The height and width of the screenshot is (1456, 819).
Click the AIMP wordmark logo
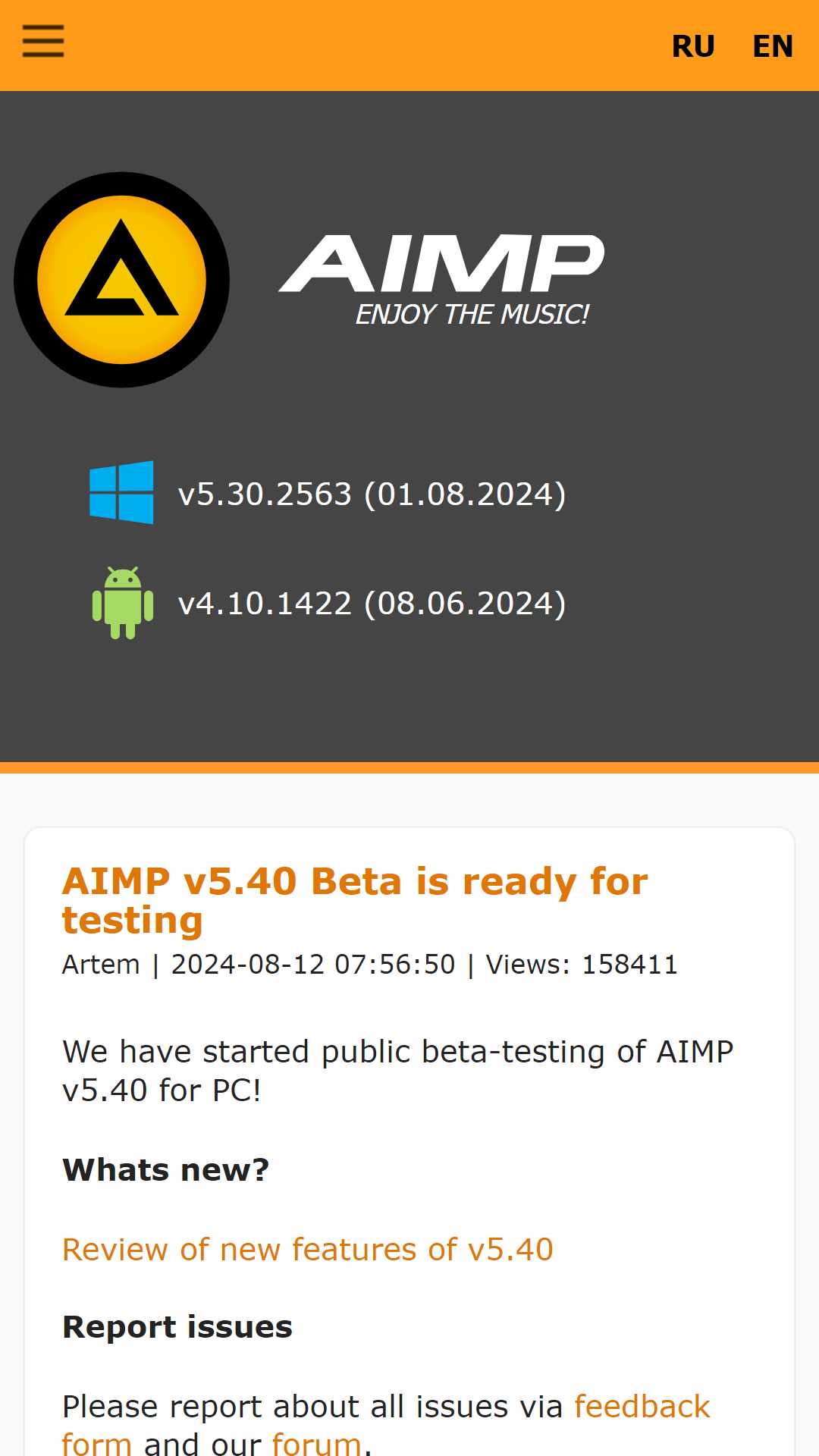[x=441, y=263]
